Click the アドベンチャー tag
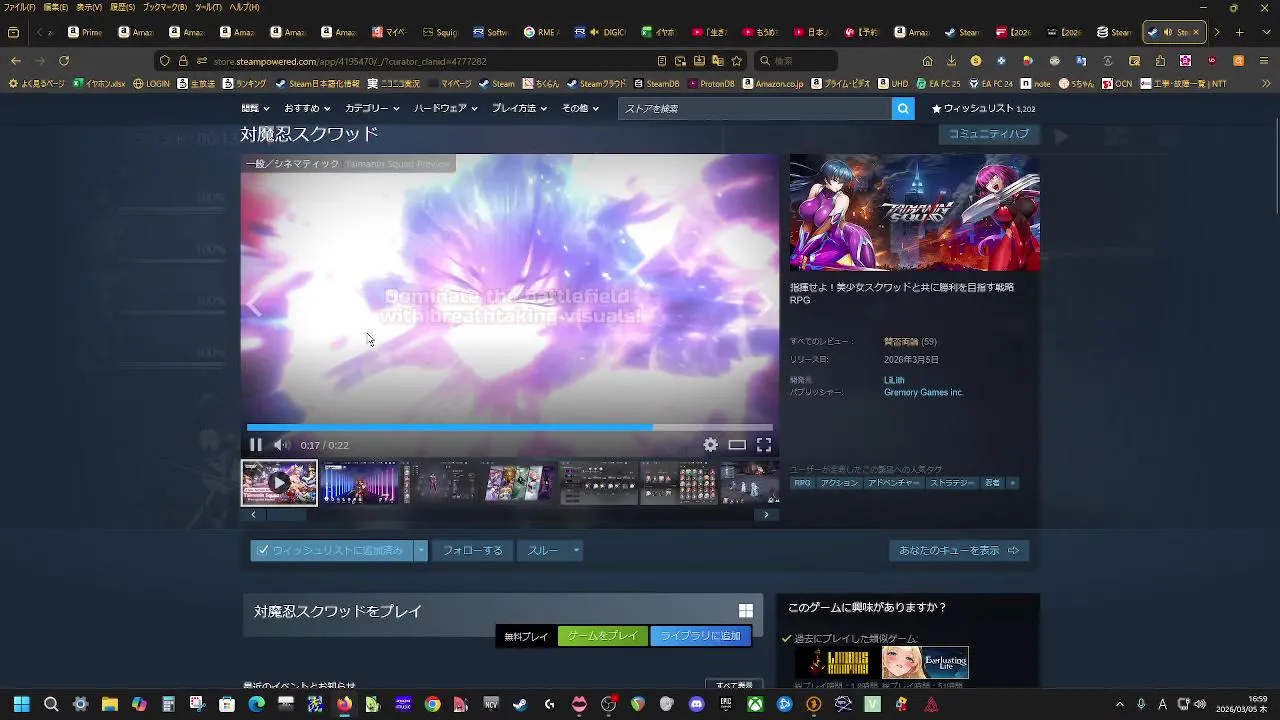Screen dimensions: 1280x720 (894, 483)
